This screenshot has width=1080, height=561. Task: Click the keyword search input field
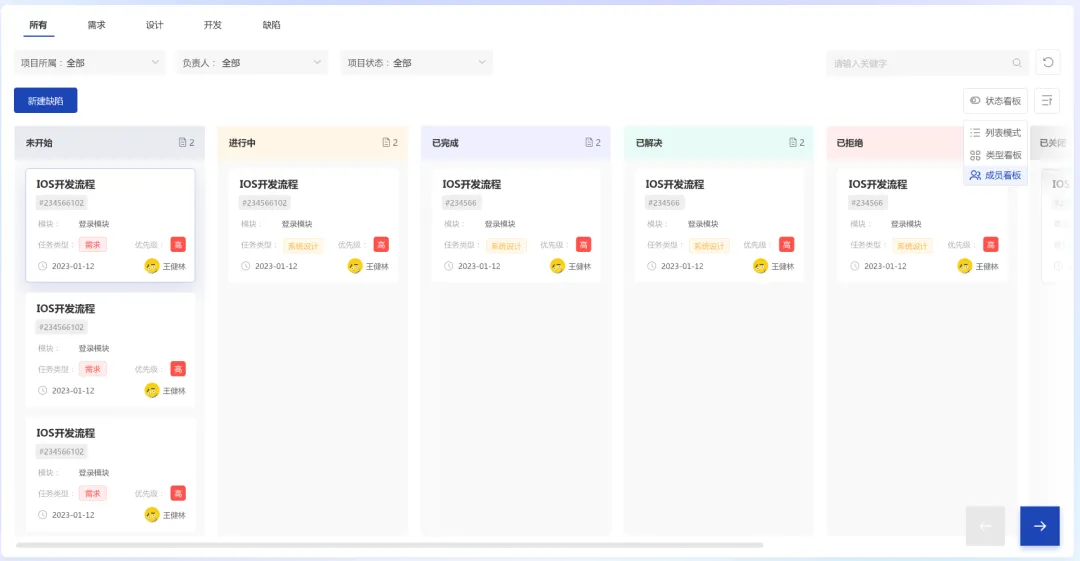tap(918, 63)
